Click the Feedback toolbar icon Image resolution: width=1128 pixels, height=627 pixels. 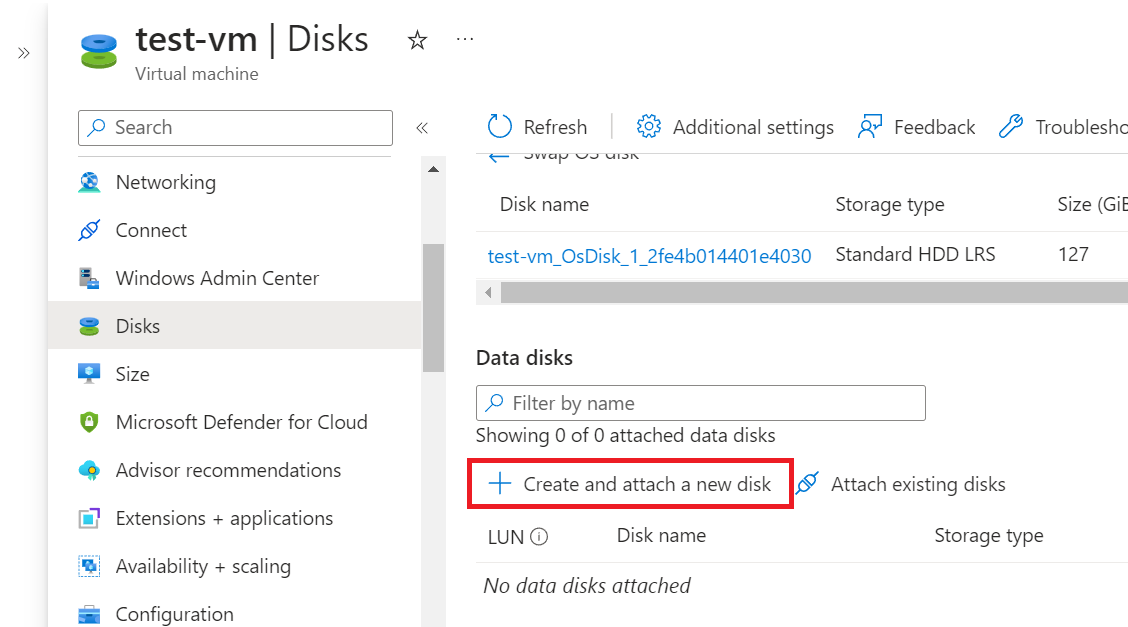click(x=916, y=127)
